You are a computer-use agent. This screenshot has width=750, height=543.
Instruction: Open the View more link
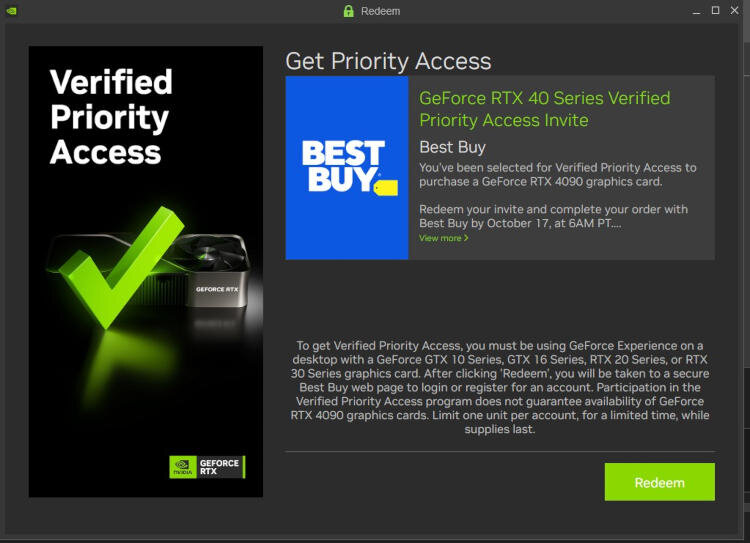point(443,238)
